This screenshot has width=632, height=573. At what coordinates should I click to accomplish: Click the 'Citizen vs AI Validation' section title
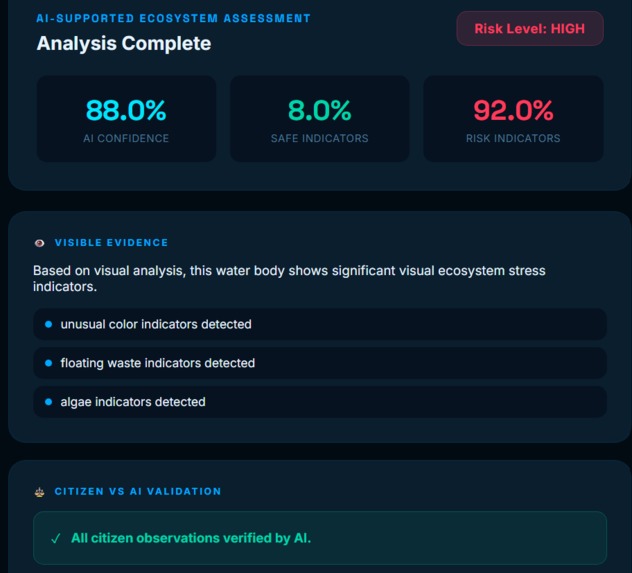point(138,492)
